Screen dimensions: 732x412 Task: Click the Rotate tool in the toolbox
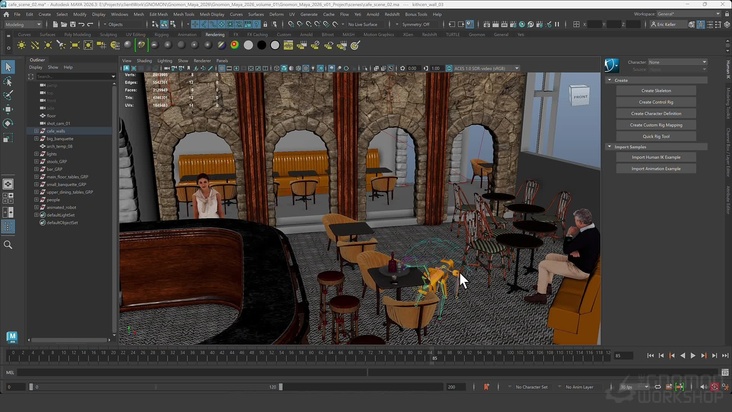coord(8,123)
